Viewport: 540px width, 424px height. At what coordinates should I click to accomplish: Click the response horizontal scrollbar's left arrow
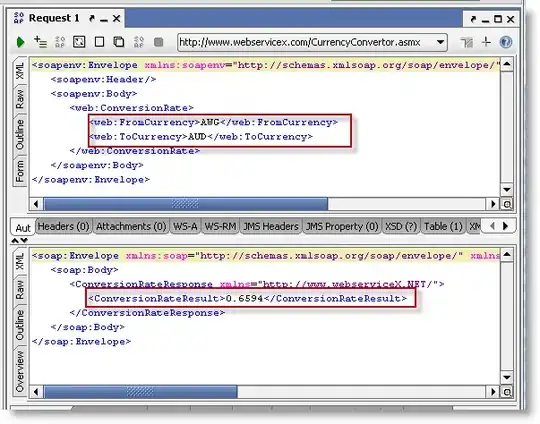(x=36, y=392)
